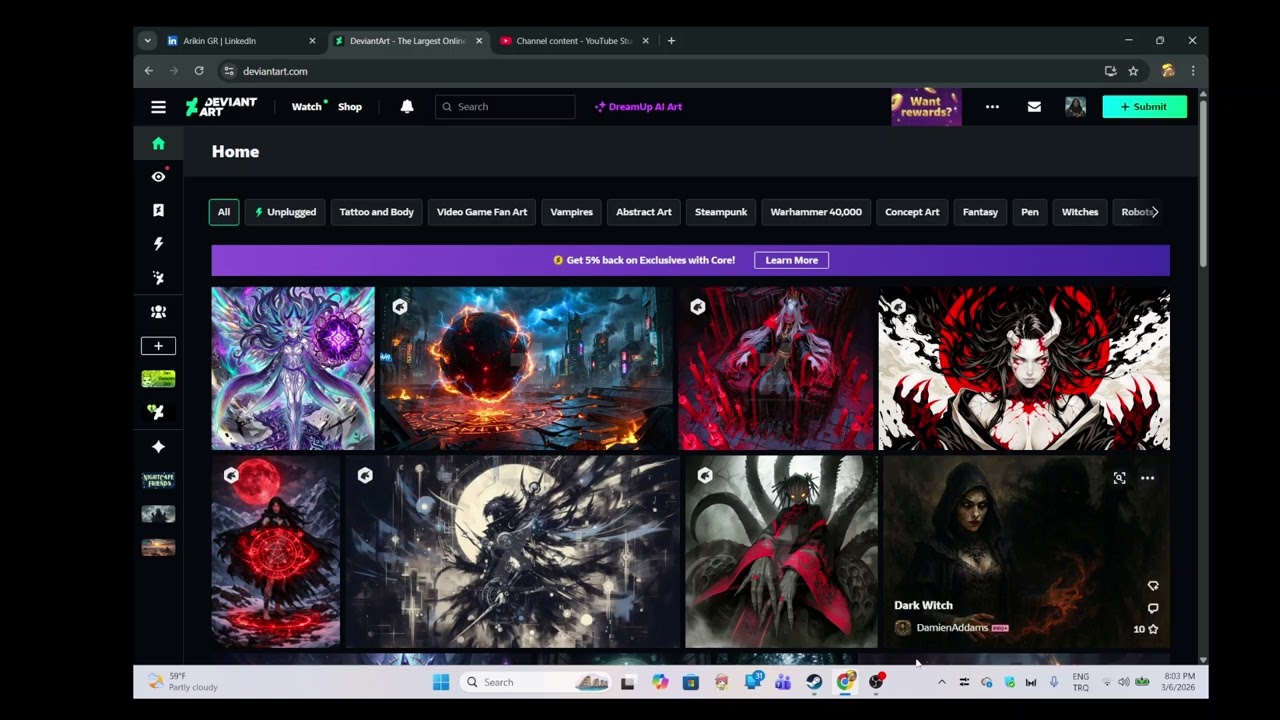Open the fiery black sphere city artwork
Screen dimensions: 1280x720
click(527, 369)
